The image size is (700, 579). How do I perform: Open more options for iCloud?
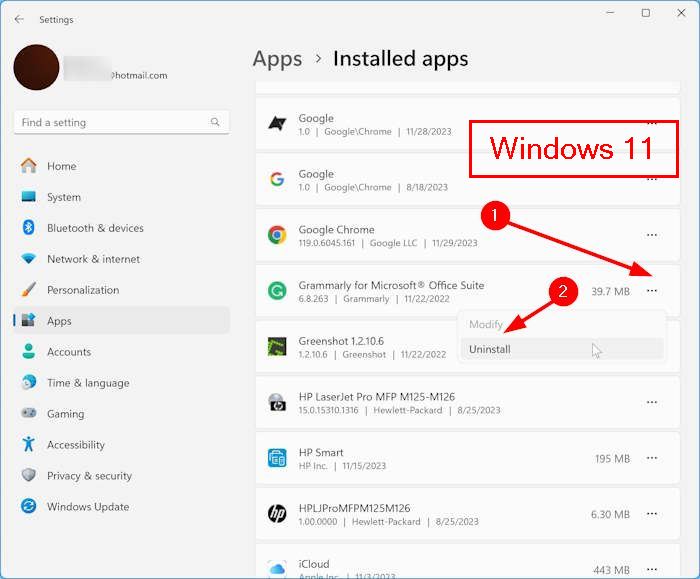click(651, 569)
